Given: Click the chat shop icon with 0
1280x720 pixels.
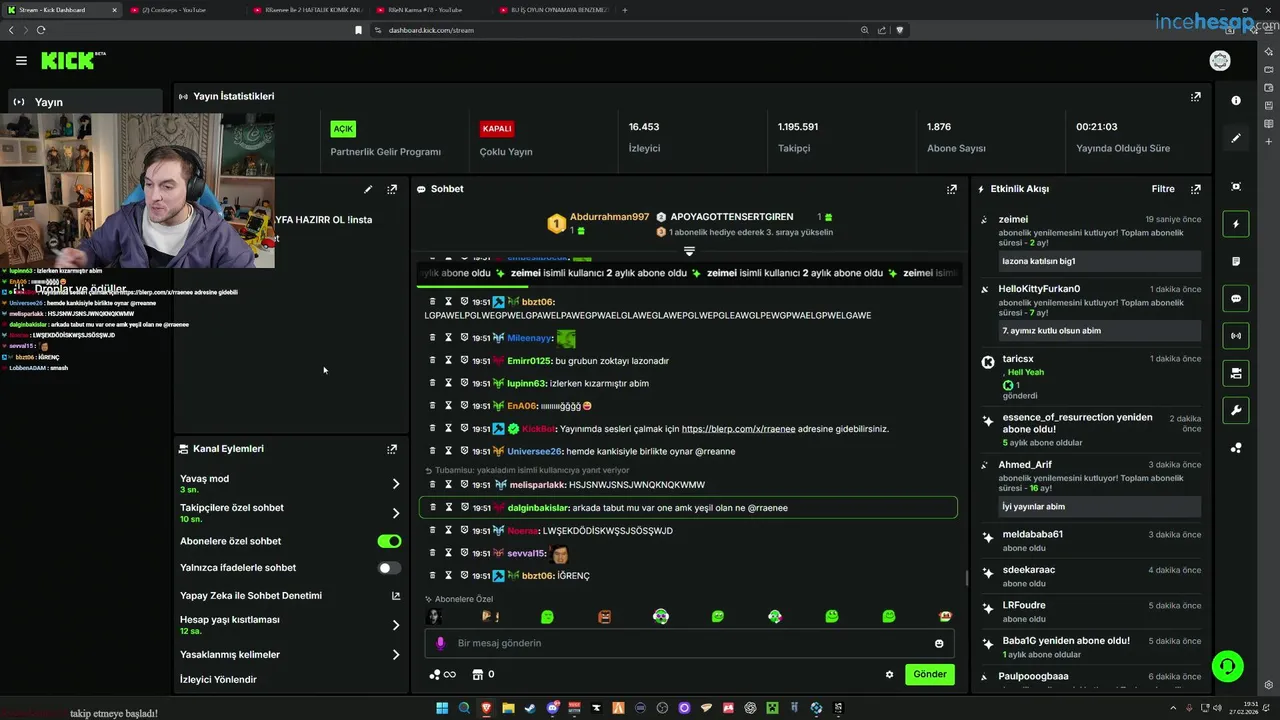Looking at the screenshot, I should [483, 674].
